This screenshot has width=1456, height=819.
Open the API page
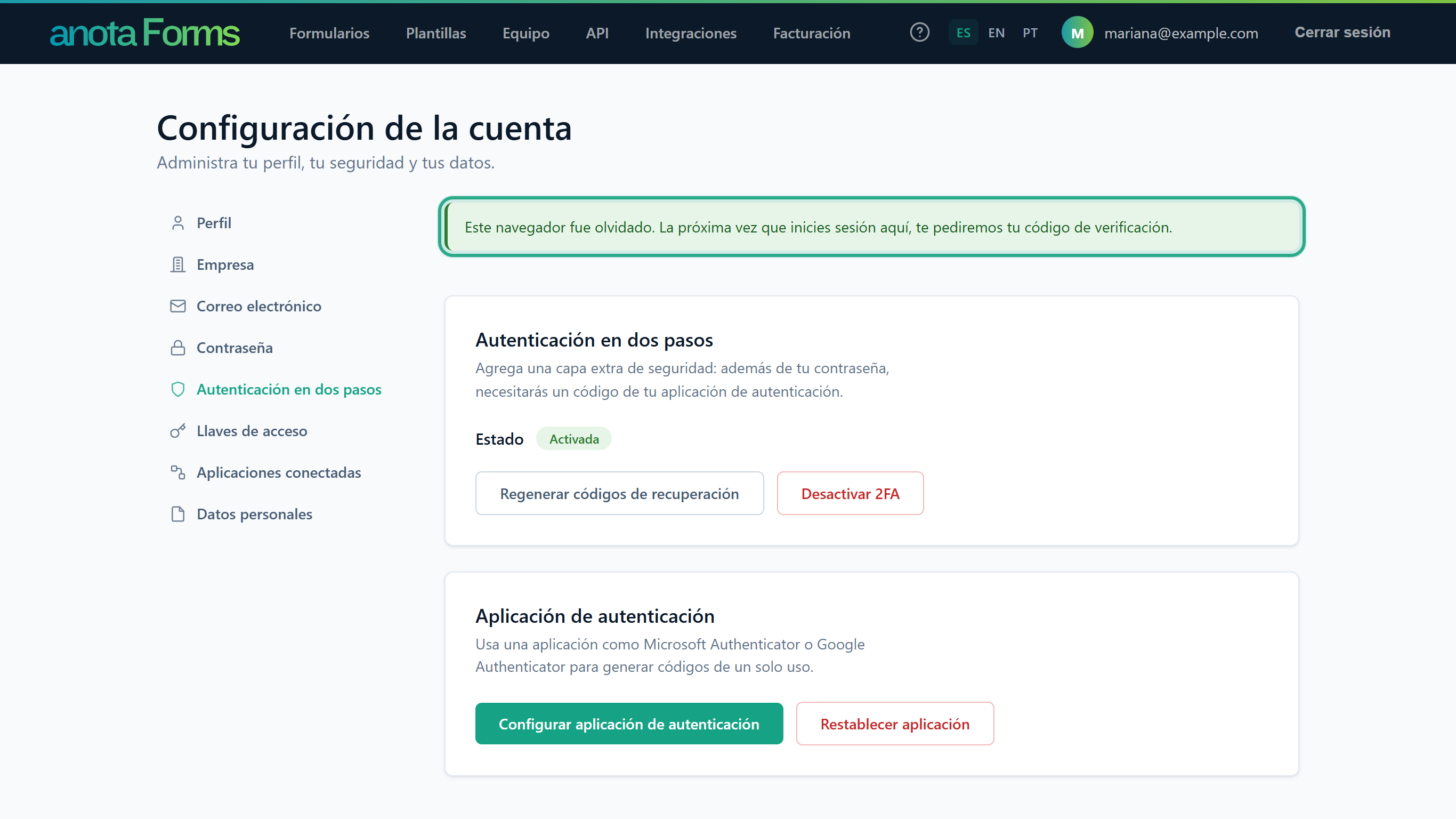coord(597,33)
